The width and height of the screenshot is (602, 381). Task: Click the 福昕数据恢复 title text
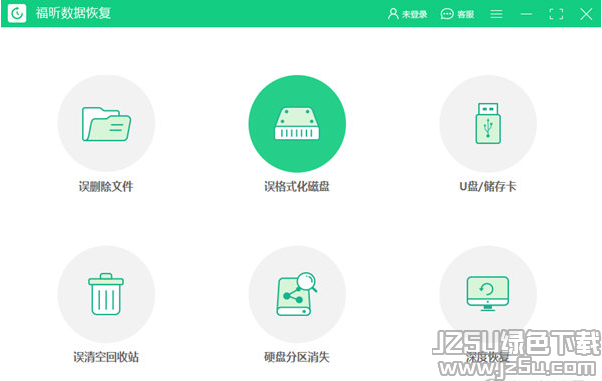tap(73, 13)
